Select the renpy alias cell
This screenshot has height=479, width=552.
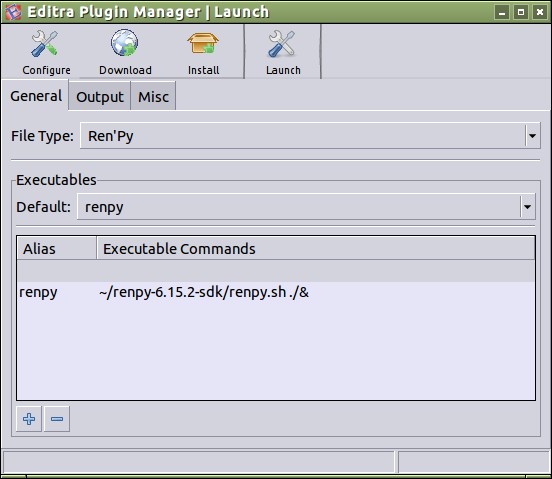coord(38,292)
